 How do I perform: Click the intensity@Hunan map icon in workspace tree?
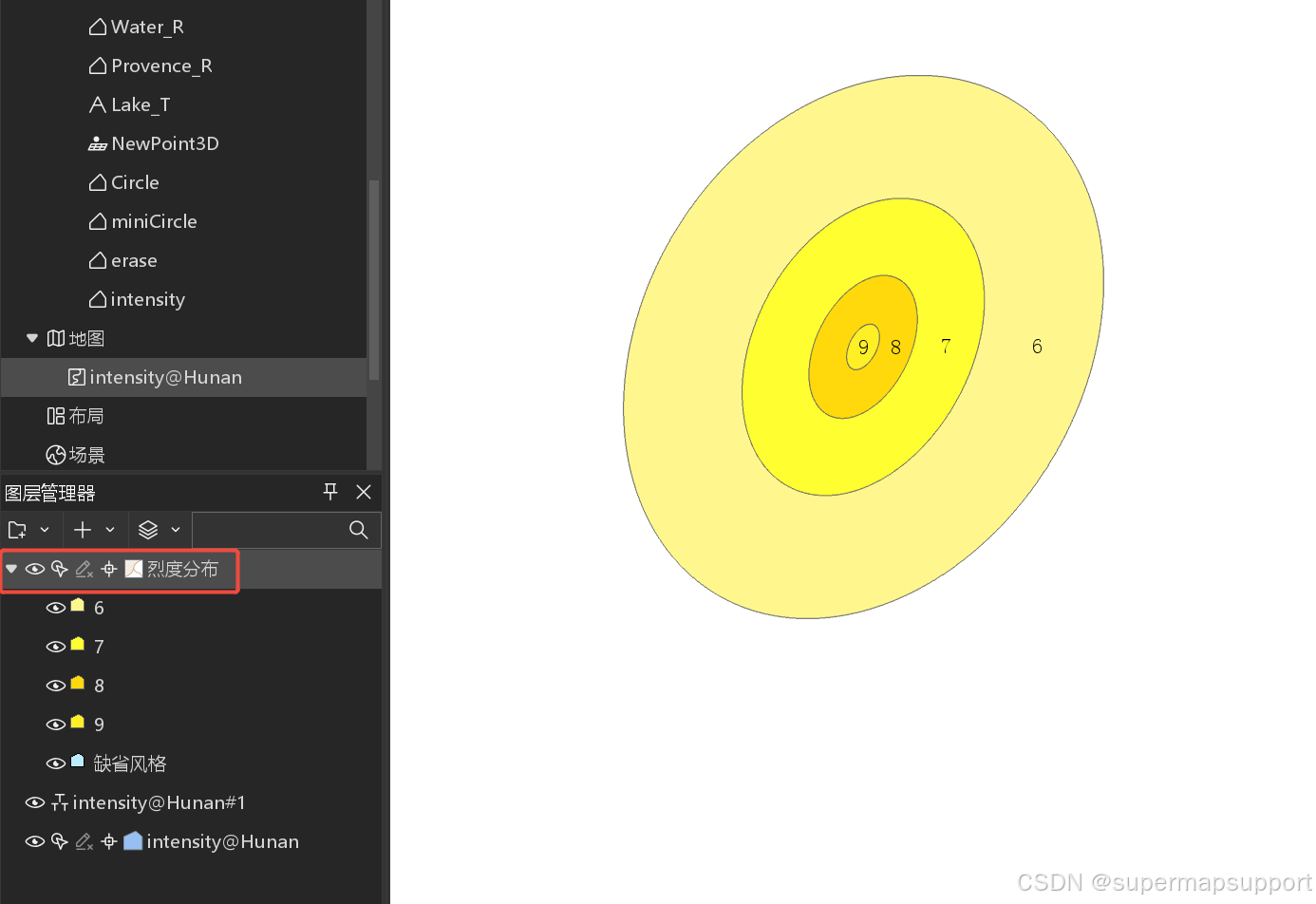click(77, 377)
